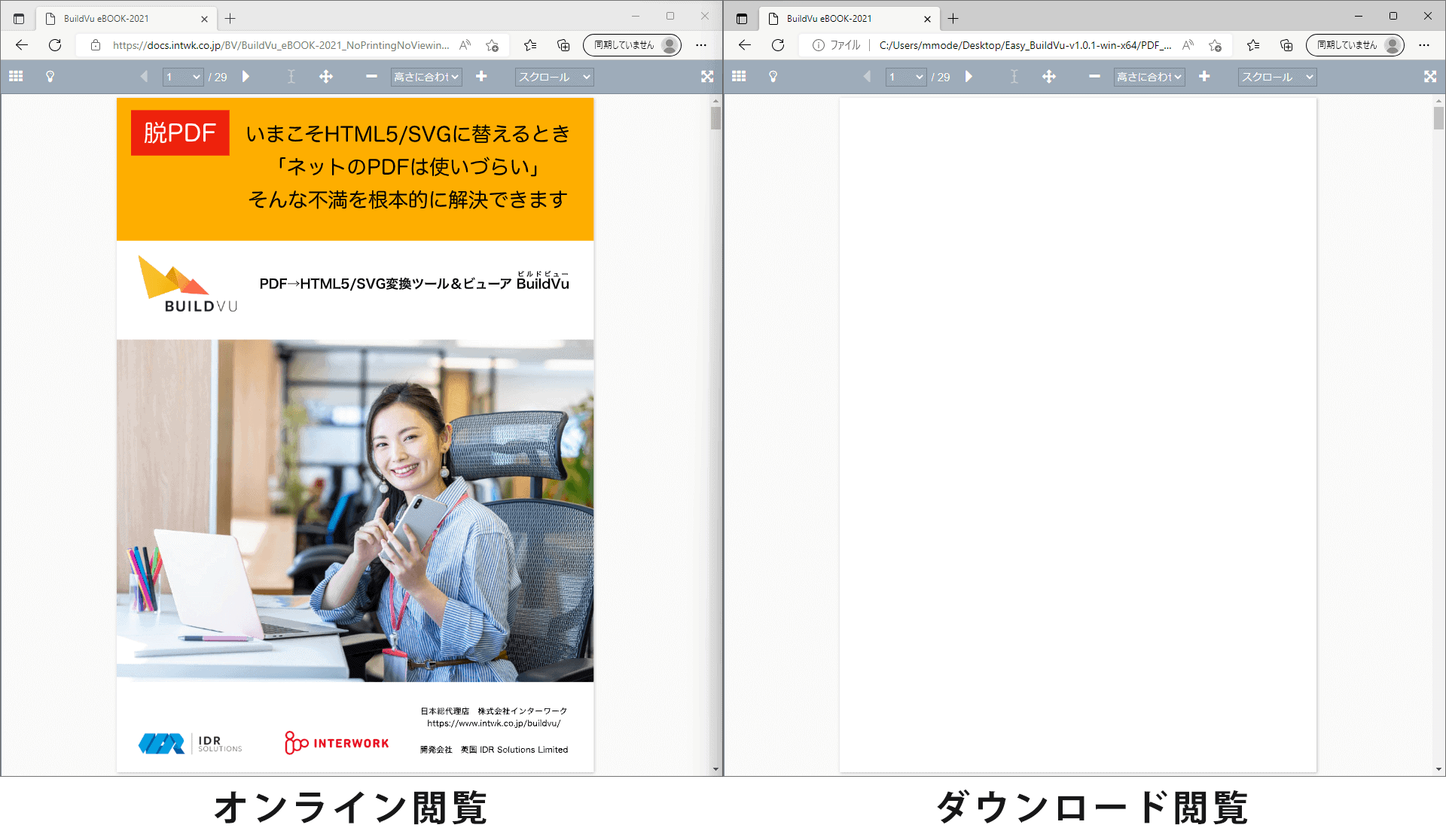This screenshot has height=840, width=1446.
Task: Close BuildVu eBOOK-2021 tab in right browser
Action: (x=927, y=19)
